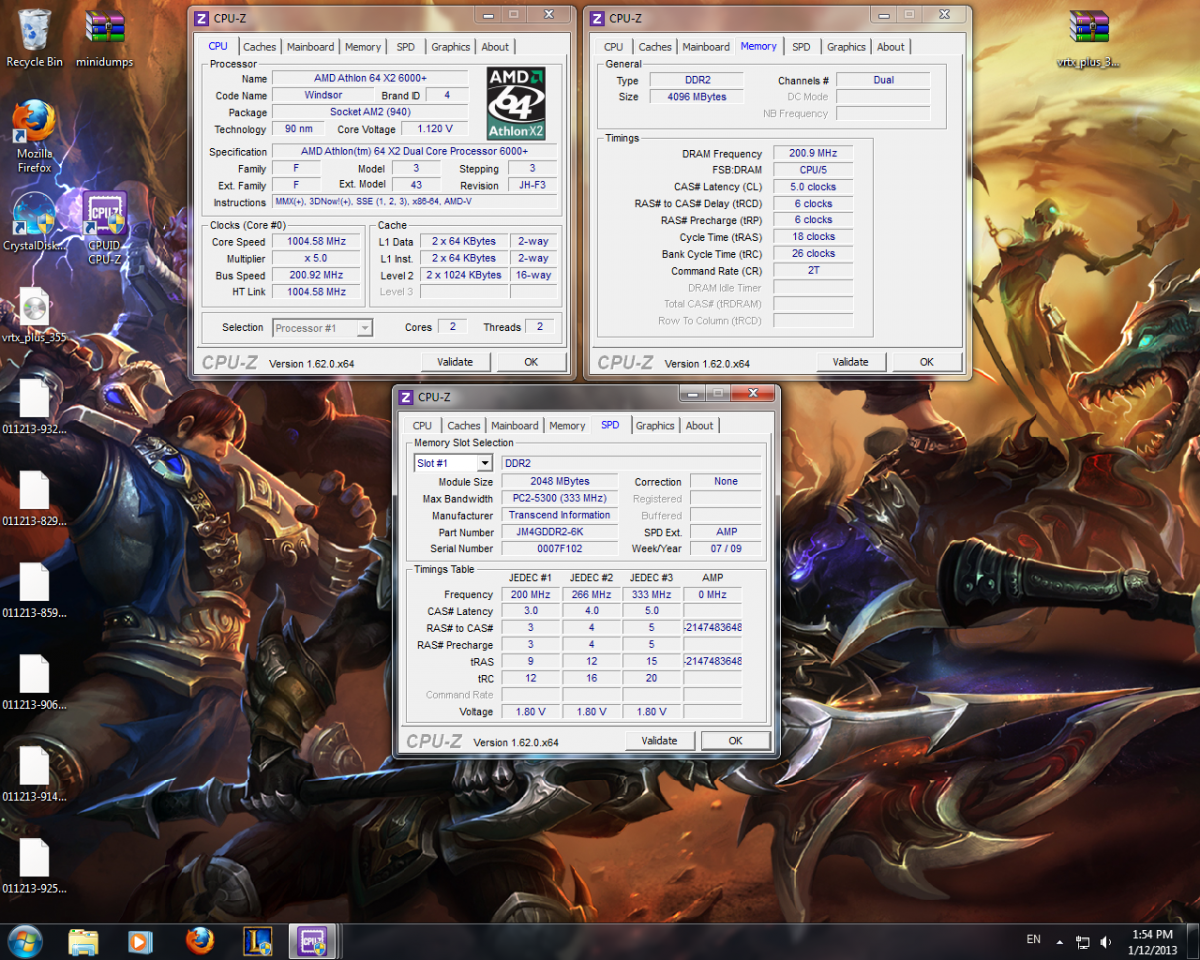1200x960 pixels.
Task: Select the 011213-932 dump file
Action: 34,407
